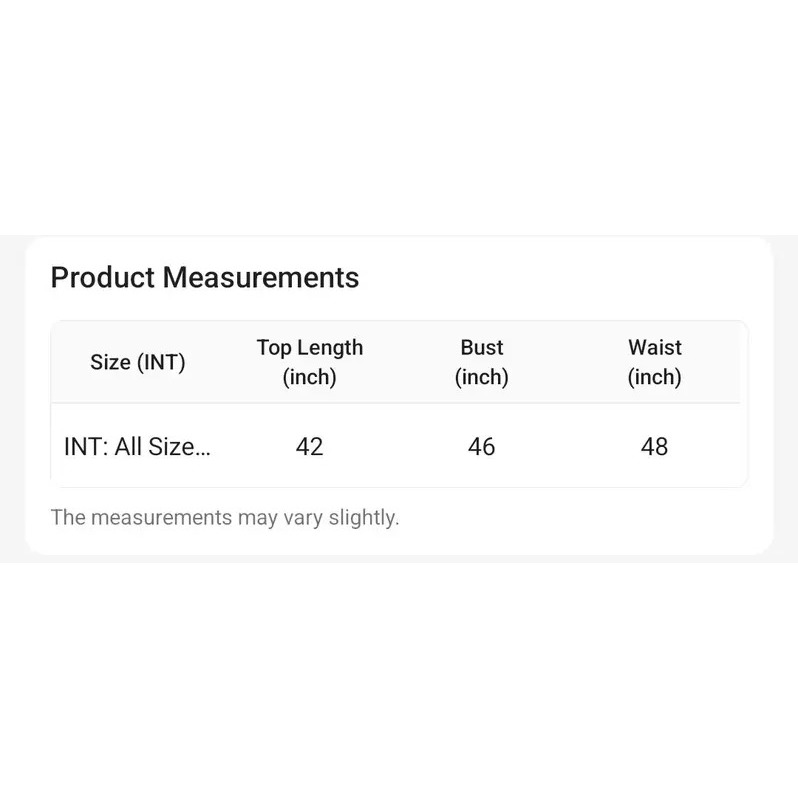Click the ellipsis after All Size
798x798 pixels.
pos(202,448)
